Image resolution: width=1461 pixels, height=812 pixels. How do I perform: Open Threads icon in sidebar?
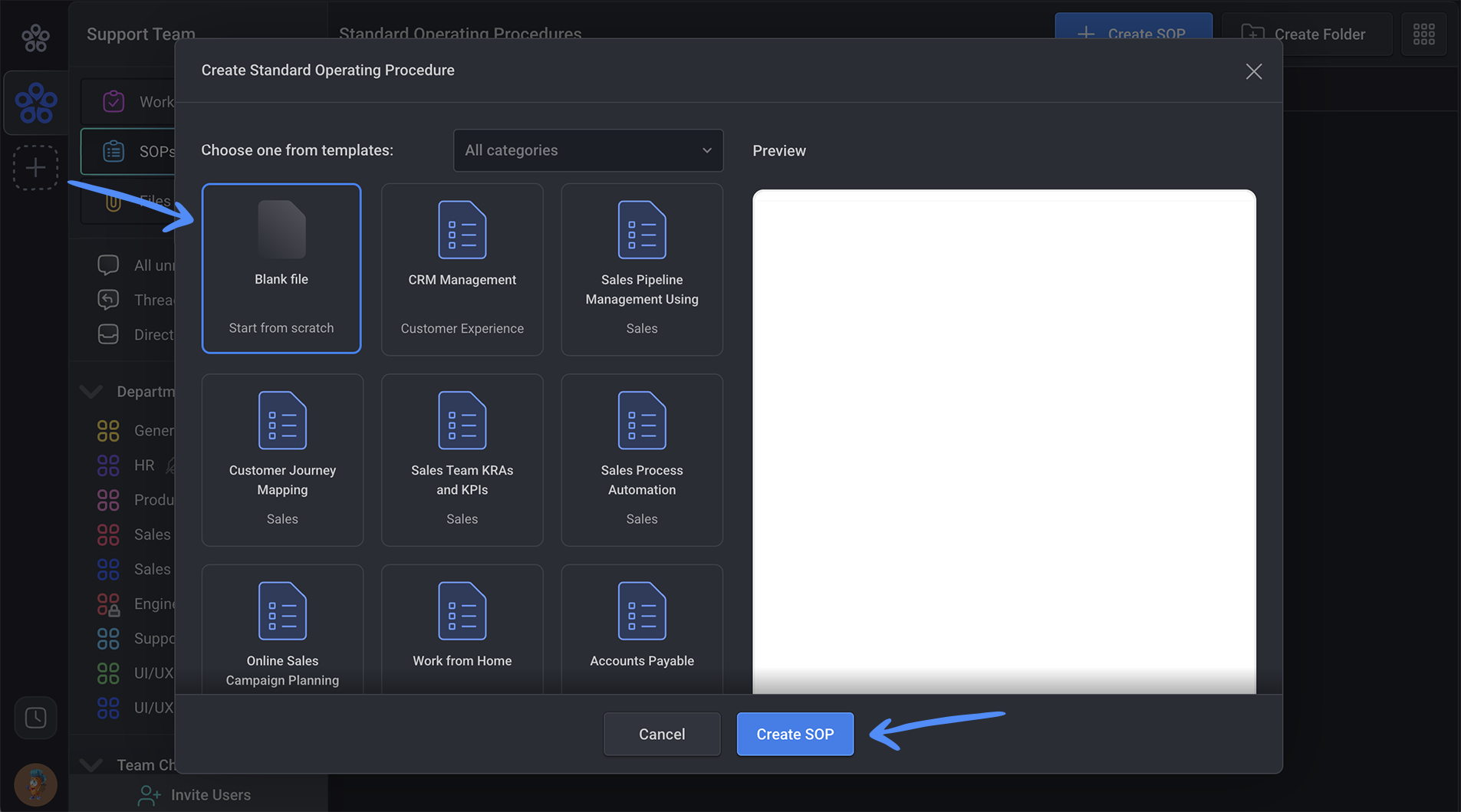click(108, 300)
